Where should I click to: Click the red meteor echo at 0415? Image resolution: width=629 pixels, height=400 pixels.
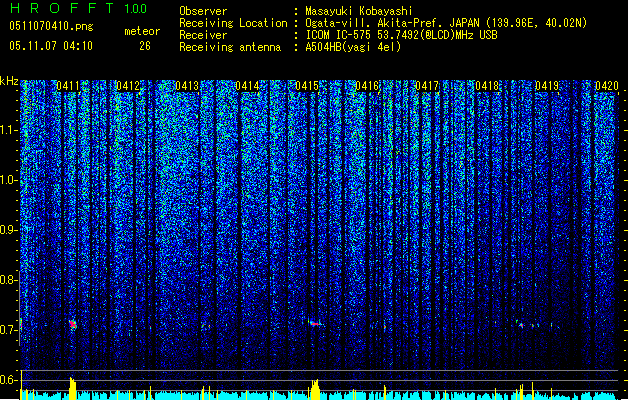[x=315, y=323]
